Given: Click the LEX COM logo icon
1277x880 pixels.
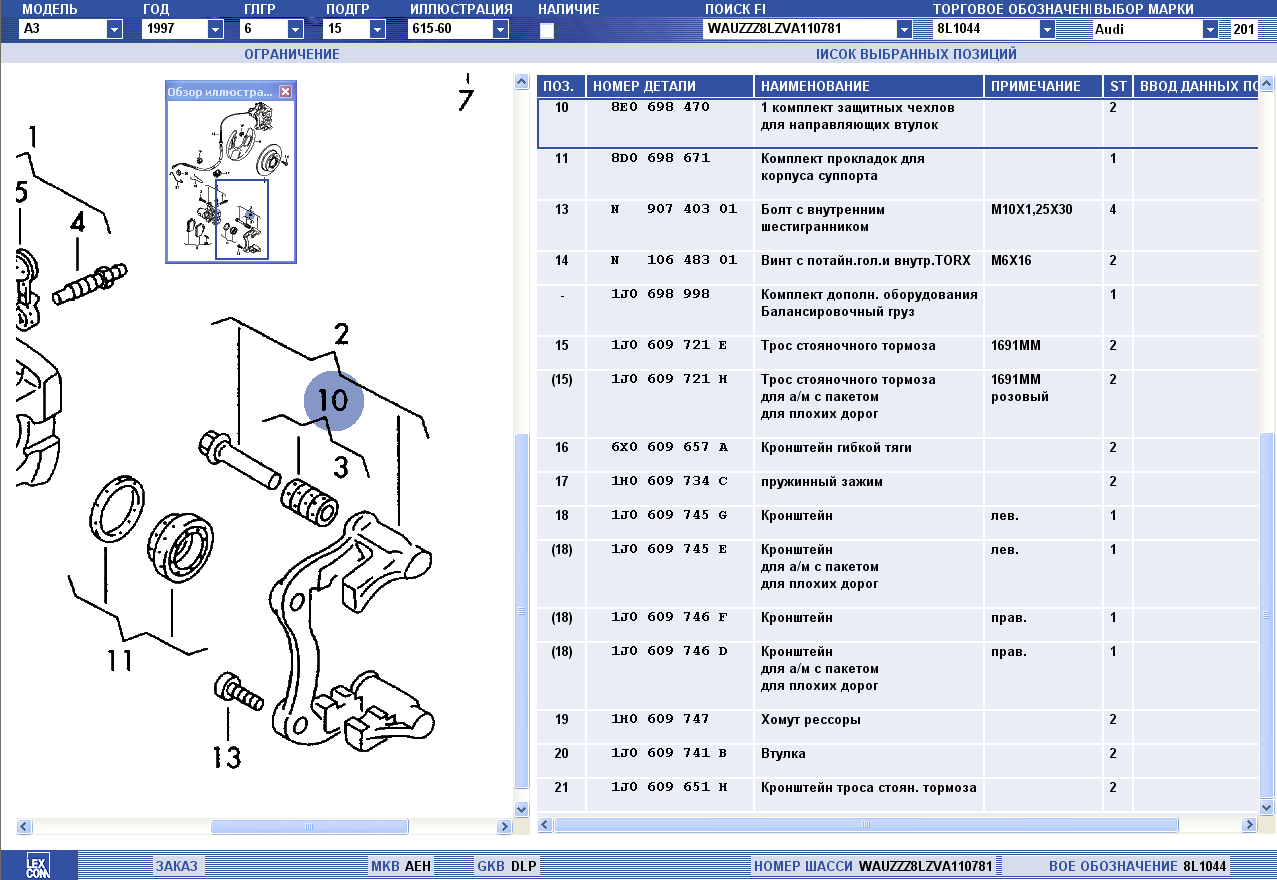Looking at the screenshot, I should (x=38, y=866).
